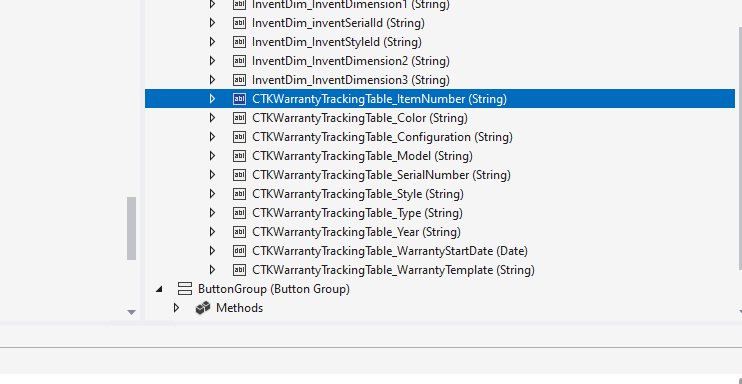This screenshot has height=384, width=742.
Task: Click string icon of CTKWarrantyTrackingTable_Color
Action: (x=239, y=117)
